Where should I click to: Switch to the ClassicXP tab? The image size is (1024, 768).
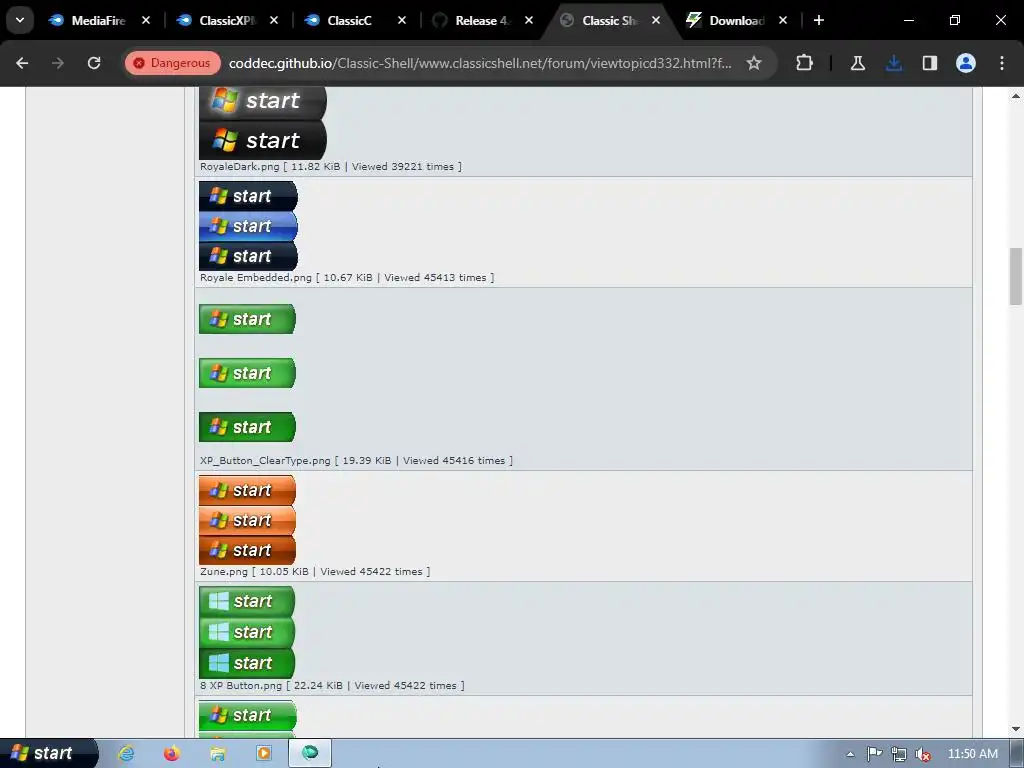[227, 20]
